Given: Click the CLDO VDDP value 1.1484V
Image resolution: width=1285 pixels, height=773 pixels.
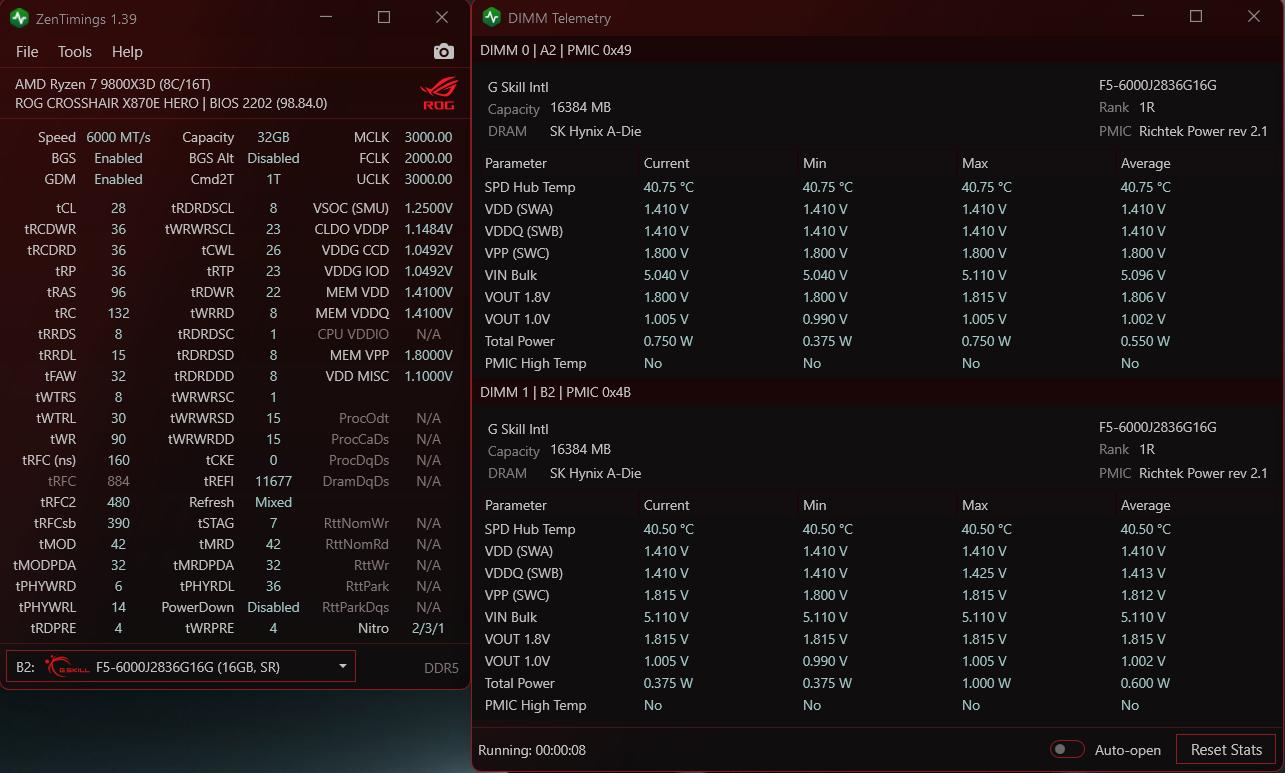Looking at the screenshot, I should pyautogui.click(x=428, y=229).
